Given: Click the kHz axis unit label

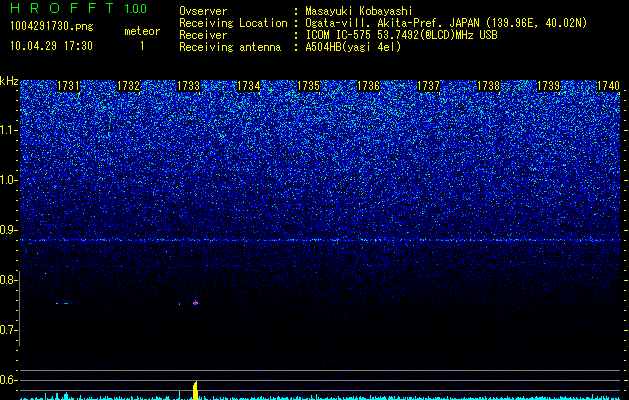Looking at the screenshot, I should point(9,81).
